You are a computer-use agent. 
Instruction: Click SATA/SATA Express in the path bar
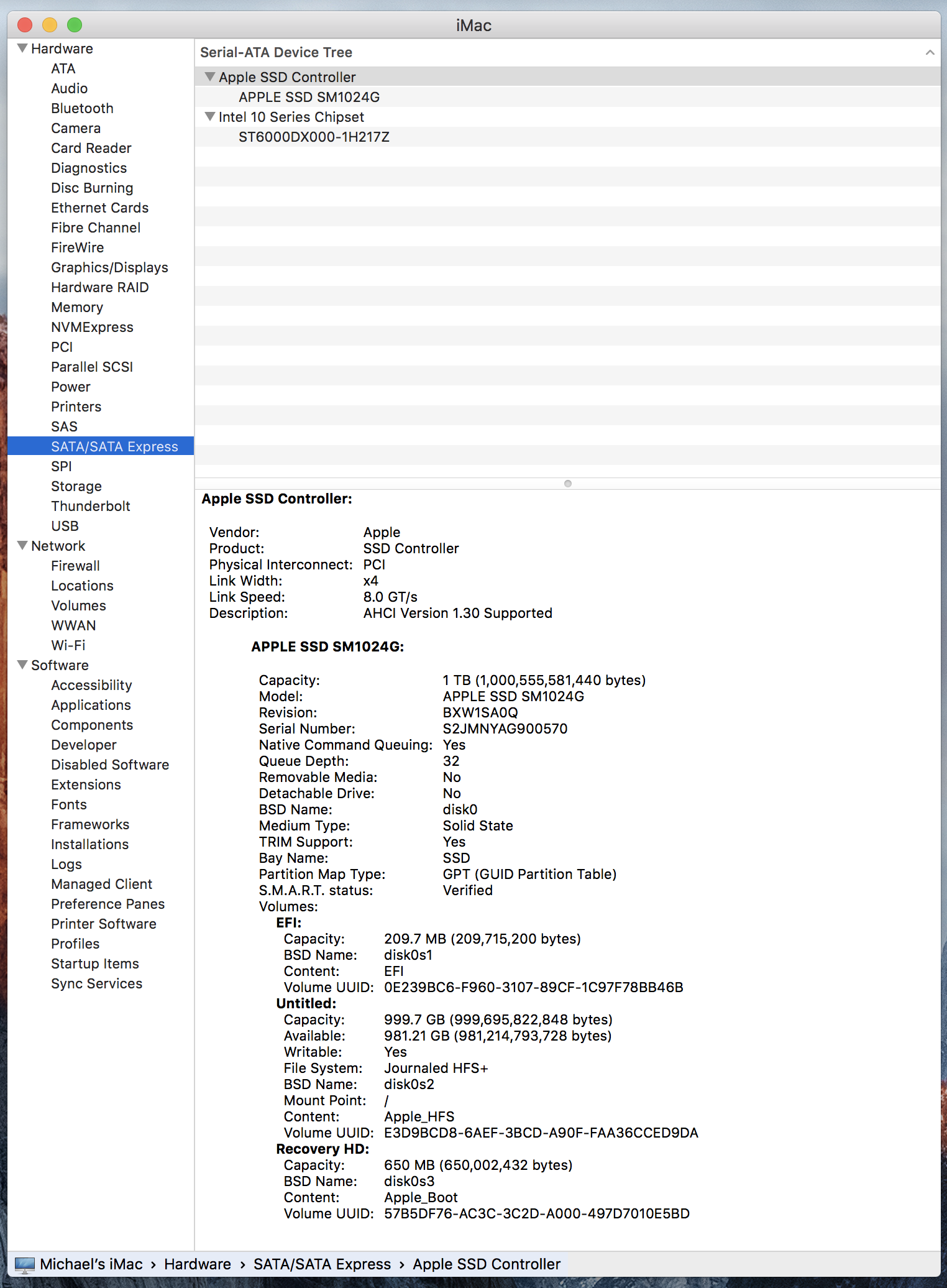[323, 1264]
